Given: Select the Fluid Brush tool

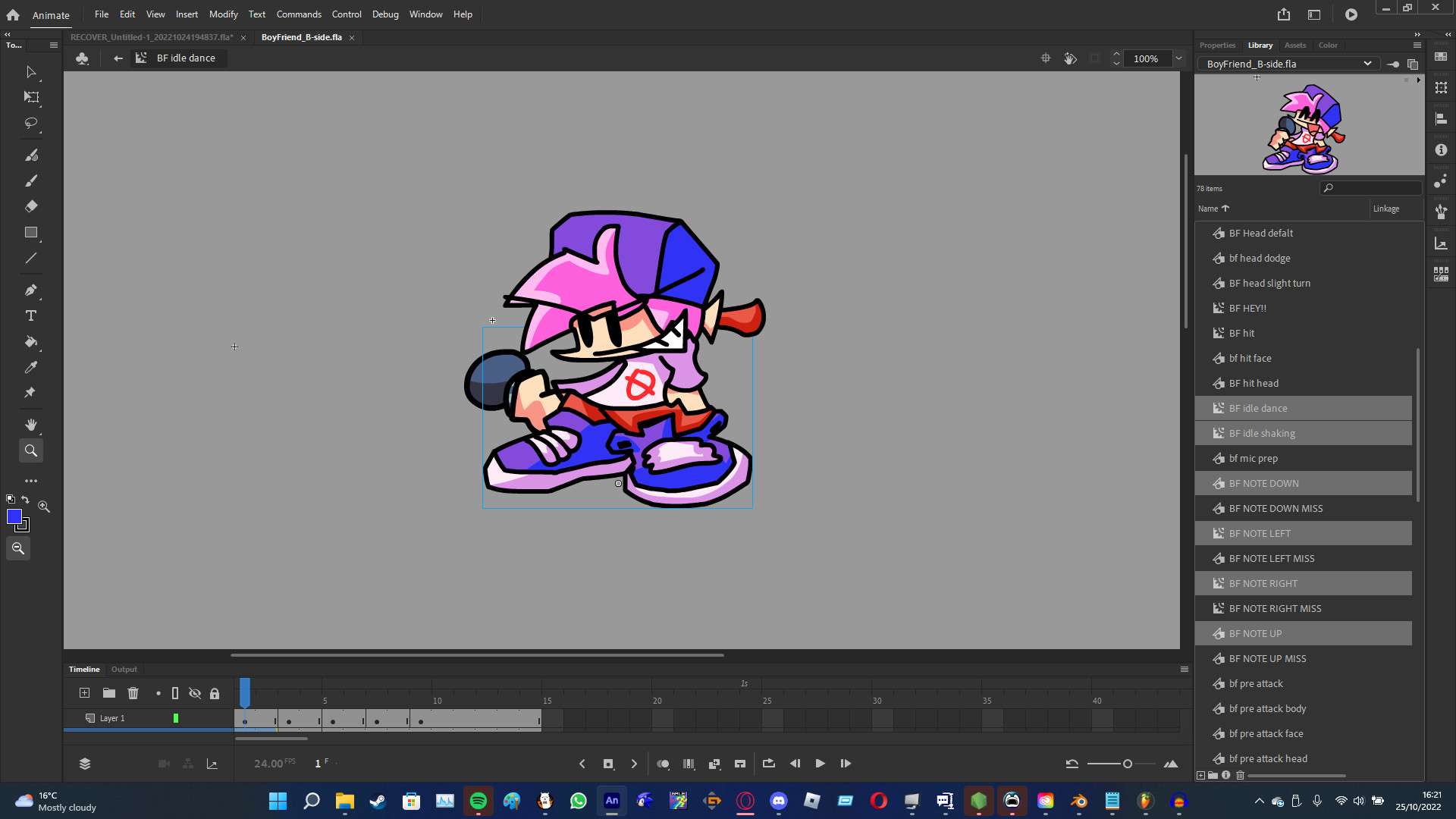Looking at the screenshot, I should click(x=31, y=155).
